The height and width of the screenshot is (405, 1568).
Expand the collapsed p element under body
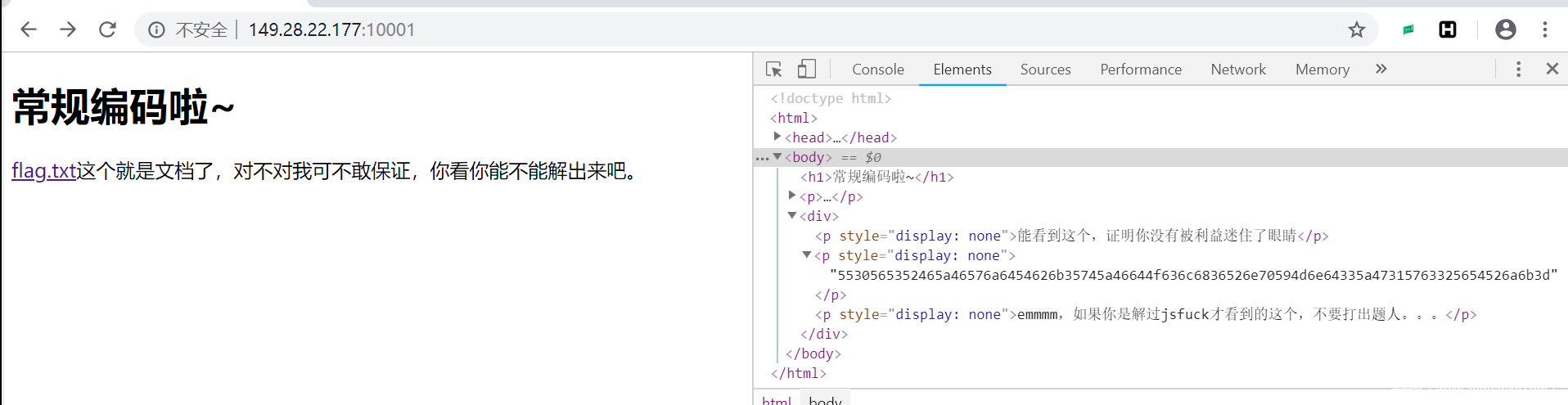pos(792,196)
